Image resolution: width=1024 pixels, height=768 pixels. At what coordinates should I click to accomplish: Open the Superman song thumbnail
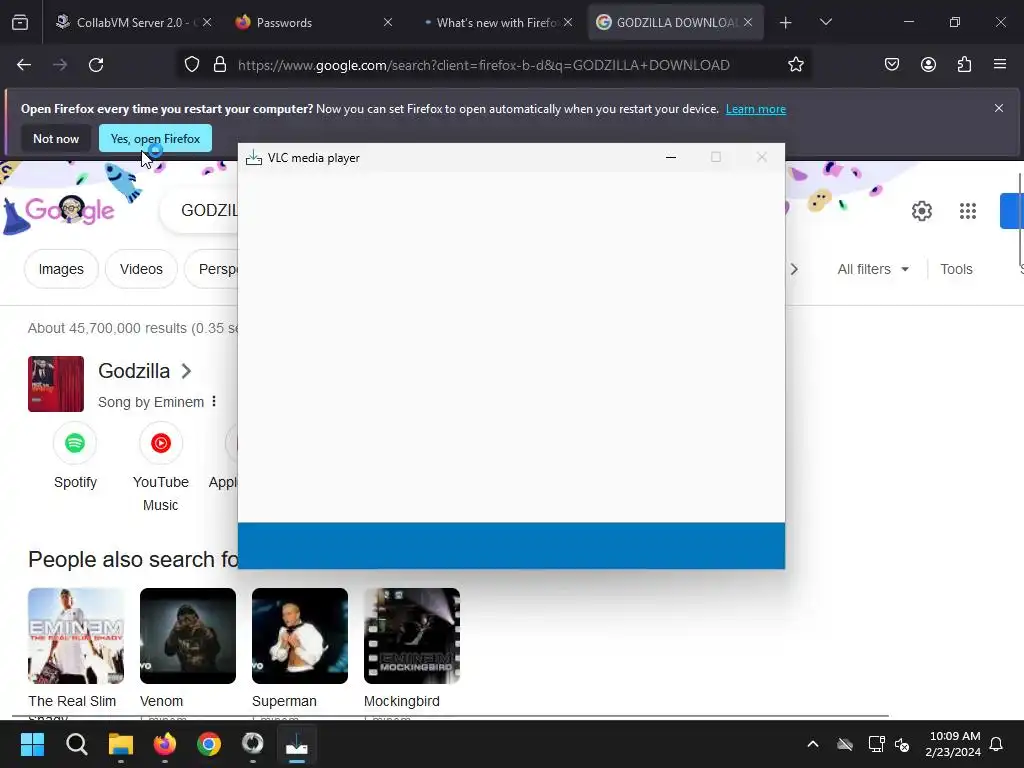(300, 635)
